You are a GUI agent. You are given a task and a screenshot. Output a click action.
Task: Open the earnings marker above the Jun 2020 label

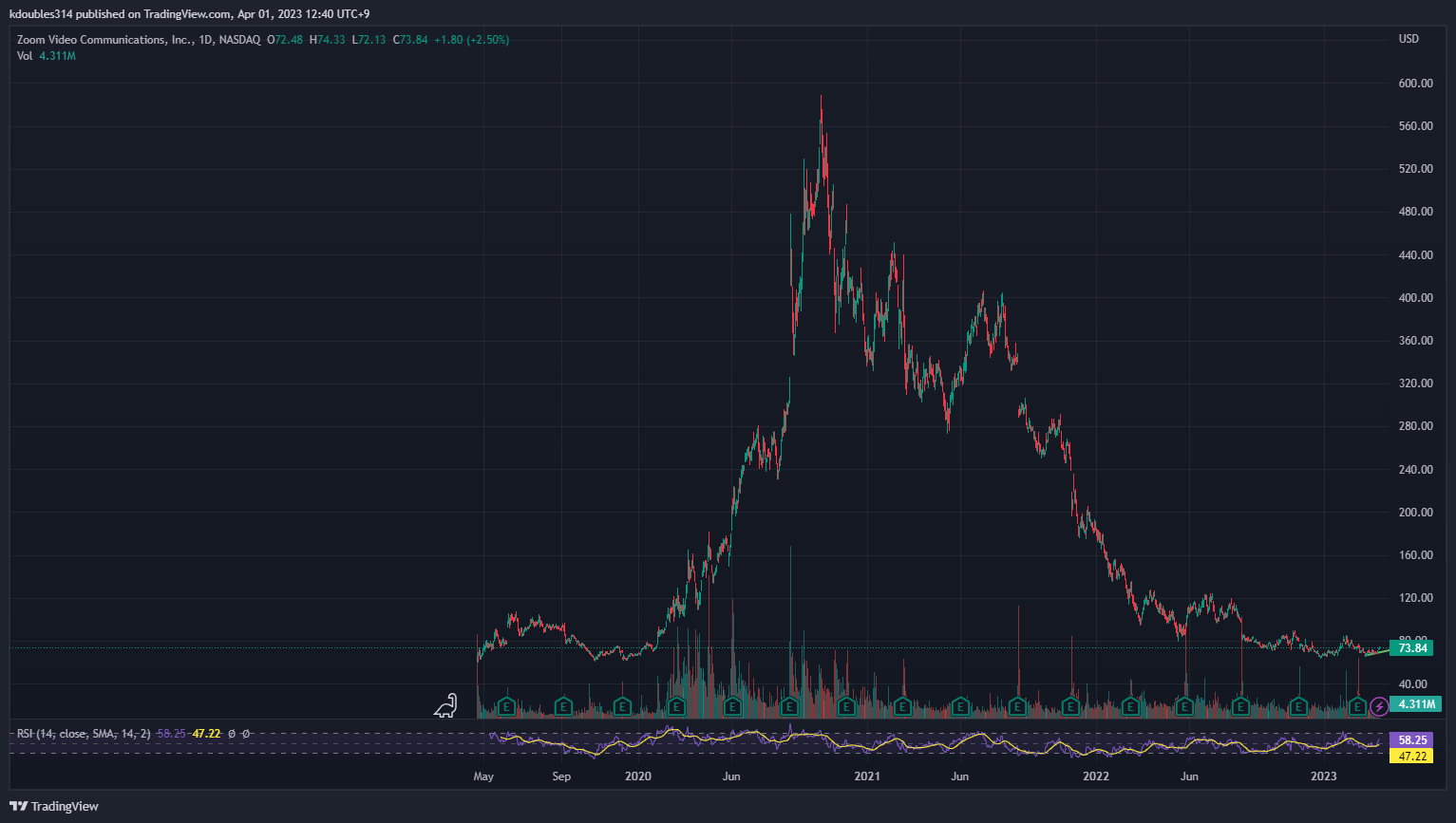click(x=732, y=706)
